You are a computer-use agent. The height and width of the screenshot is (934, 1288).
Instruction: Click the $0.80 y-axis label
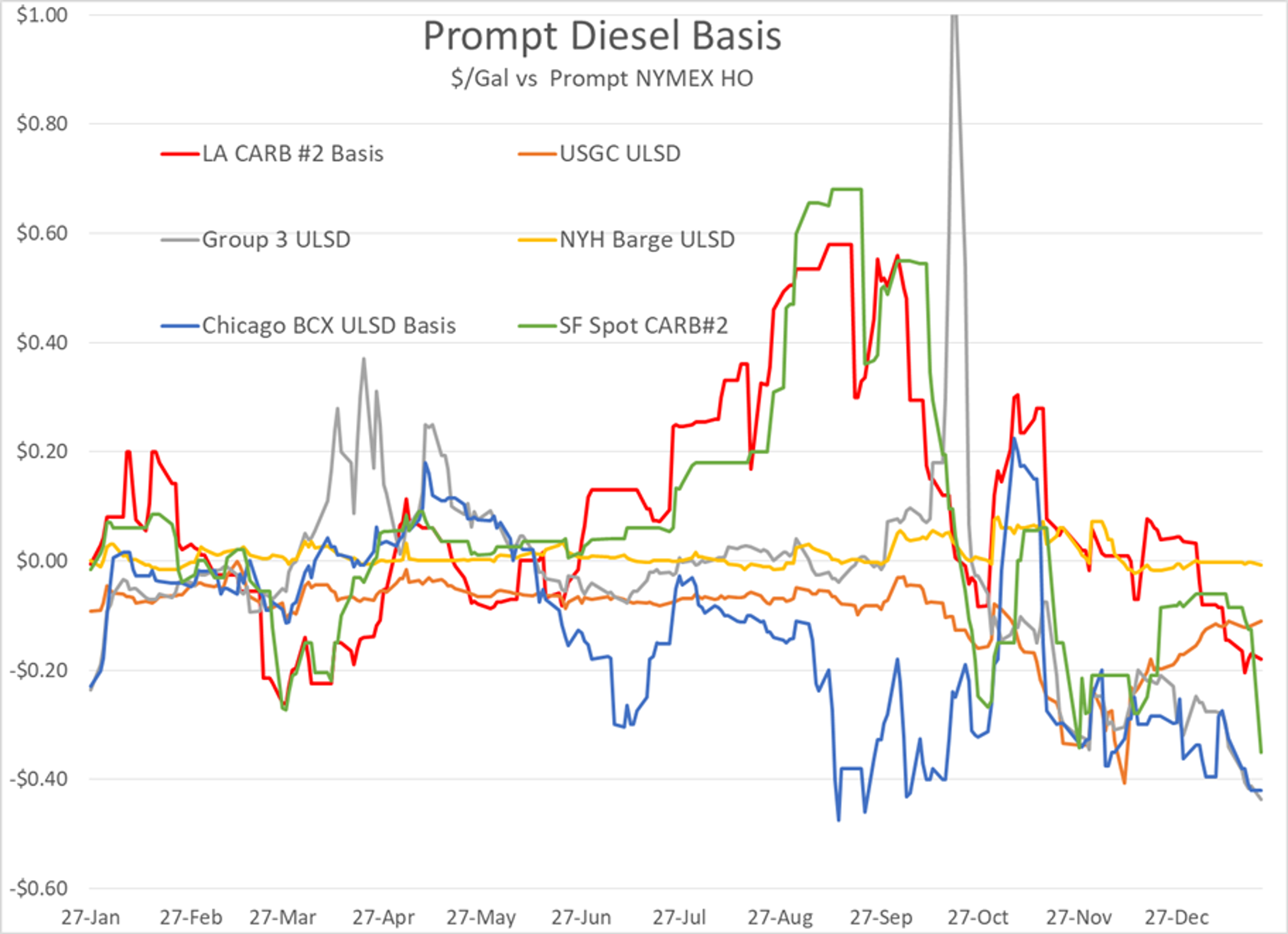click(42, 123)
